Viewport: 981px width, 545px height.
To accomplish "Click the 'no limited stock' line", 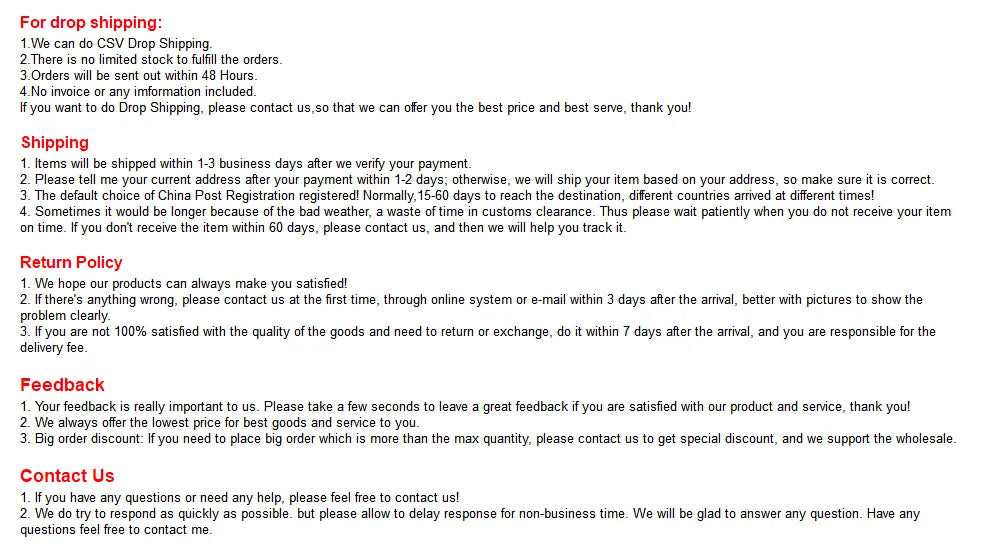I will click(x=151, y=60).
